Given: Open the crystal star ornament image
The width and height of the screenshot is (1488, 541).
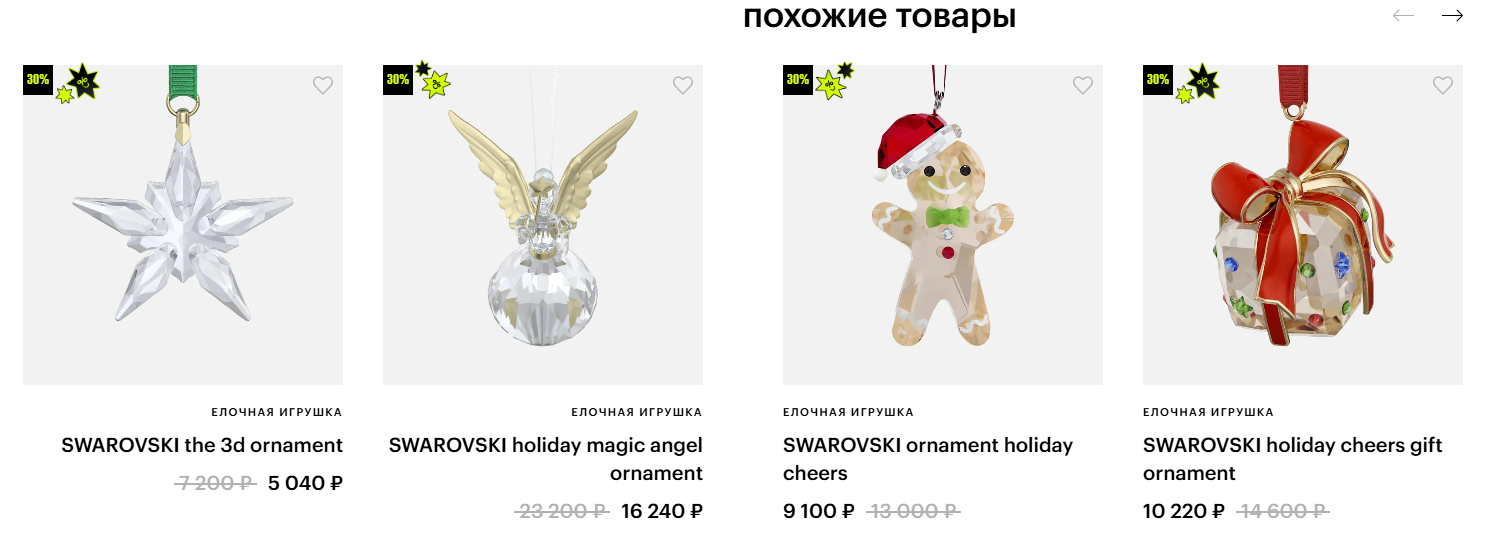Looking at the screenshot, I should point(183,225).
